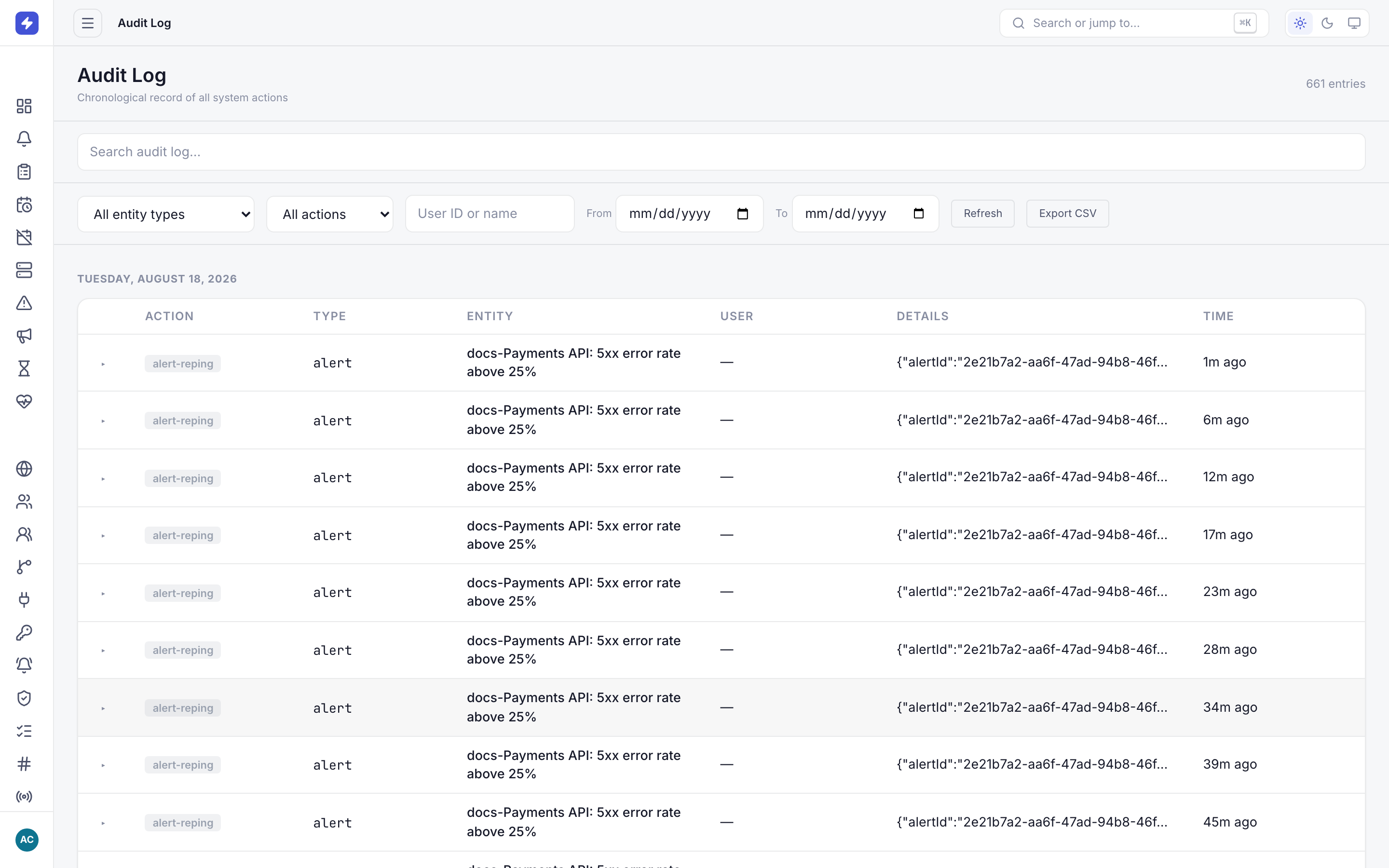Open the users group icon in sidebar

pos(24,501)
